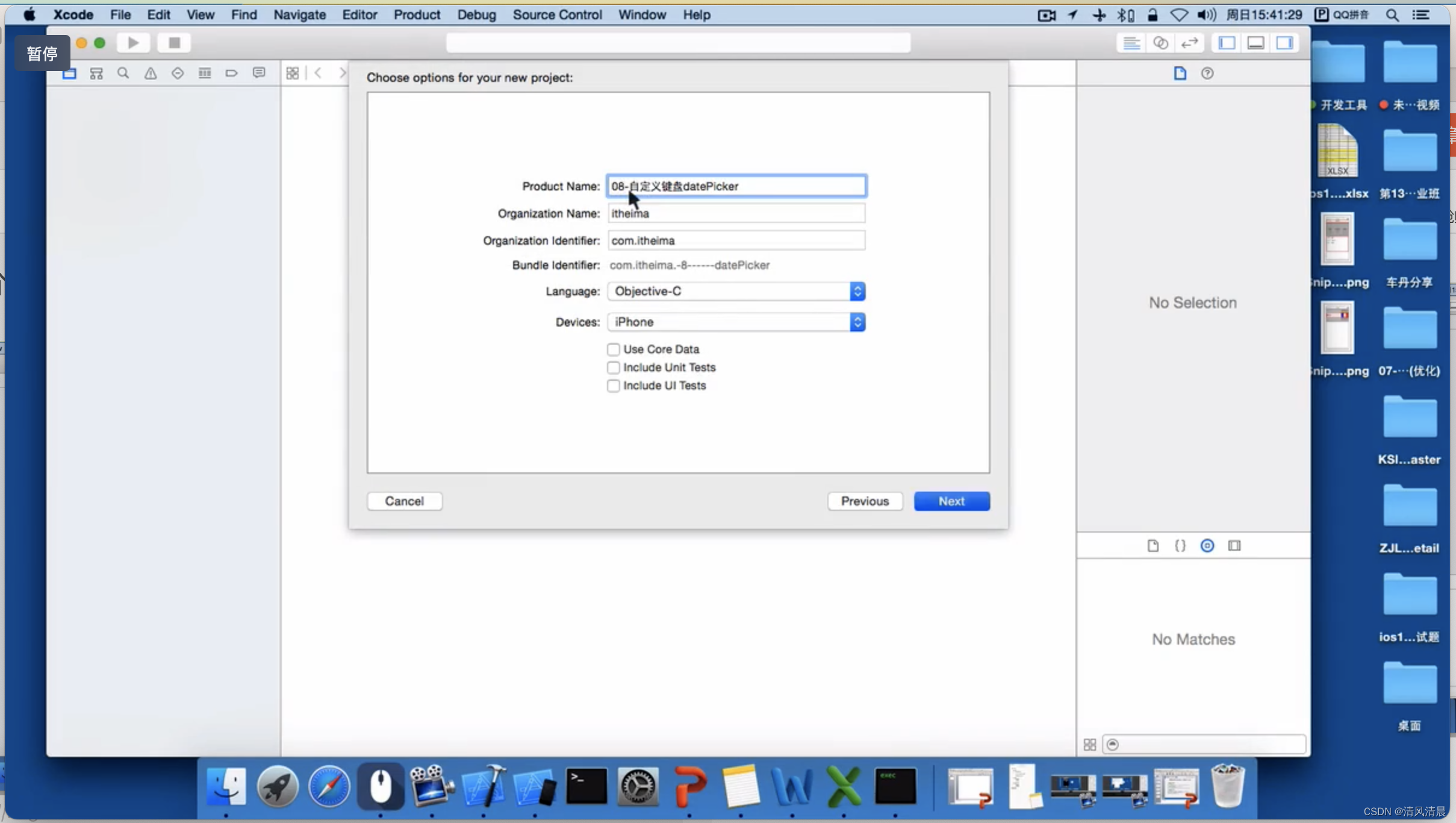Viewport: 1456px width, 823px height.
Task: Click the Wi-Fi icon in menu bar
Action: [x=1178, y=15]
